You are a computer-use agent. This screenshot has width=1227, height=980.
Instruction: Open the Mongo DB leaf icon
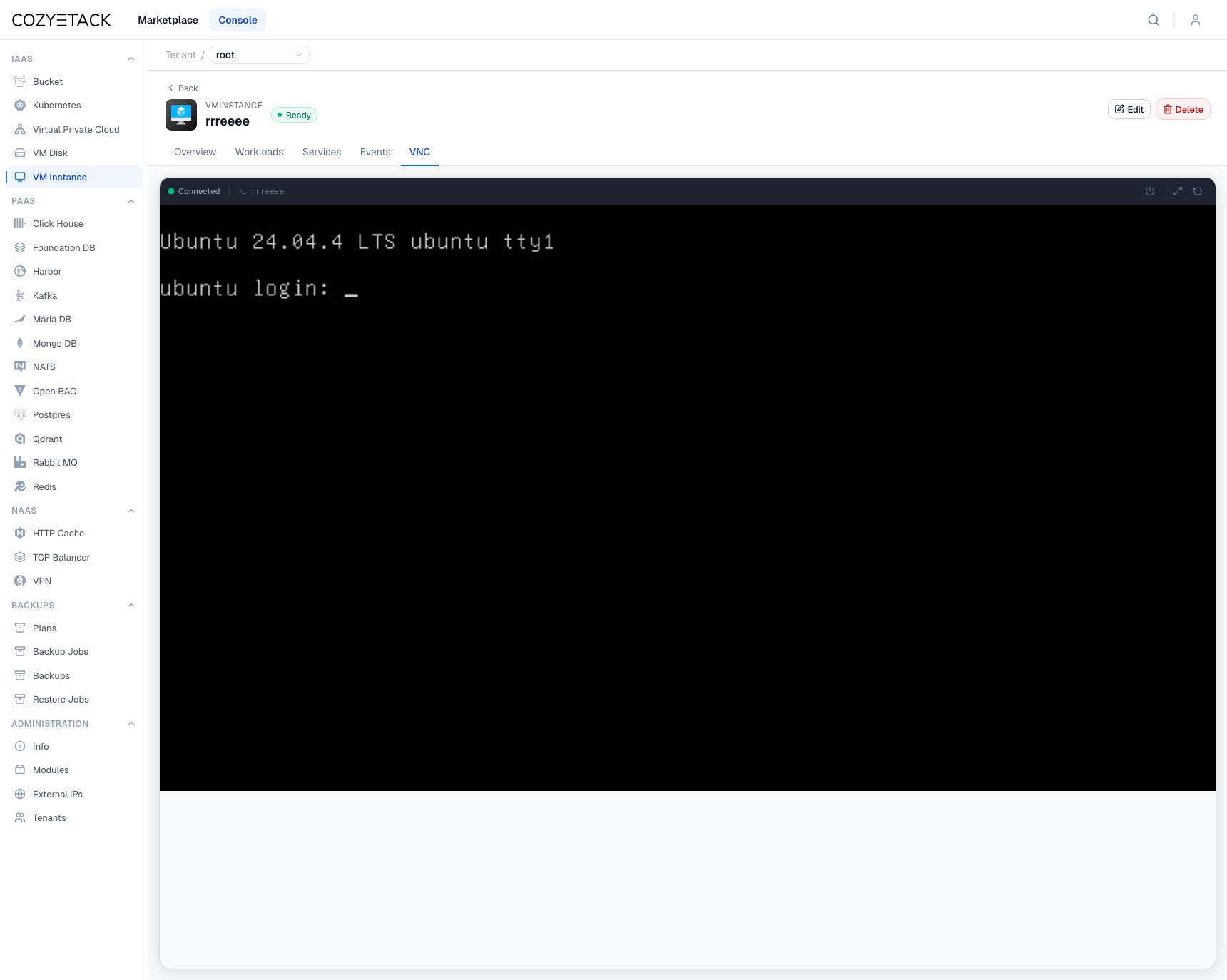coord(20,343)
